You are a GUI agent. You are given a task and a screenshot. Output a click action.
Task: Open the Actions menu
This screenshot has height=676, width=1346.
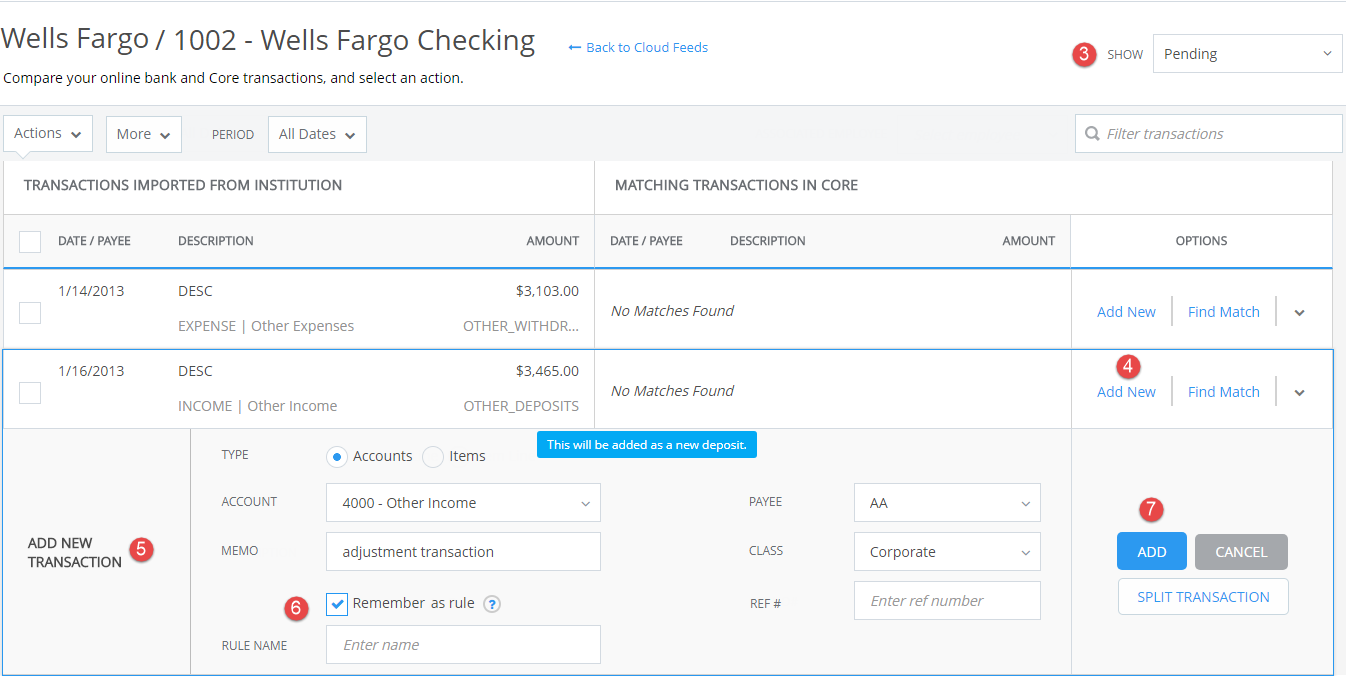(x=47, y=132)
